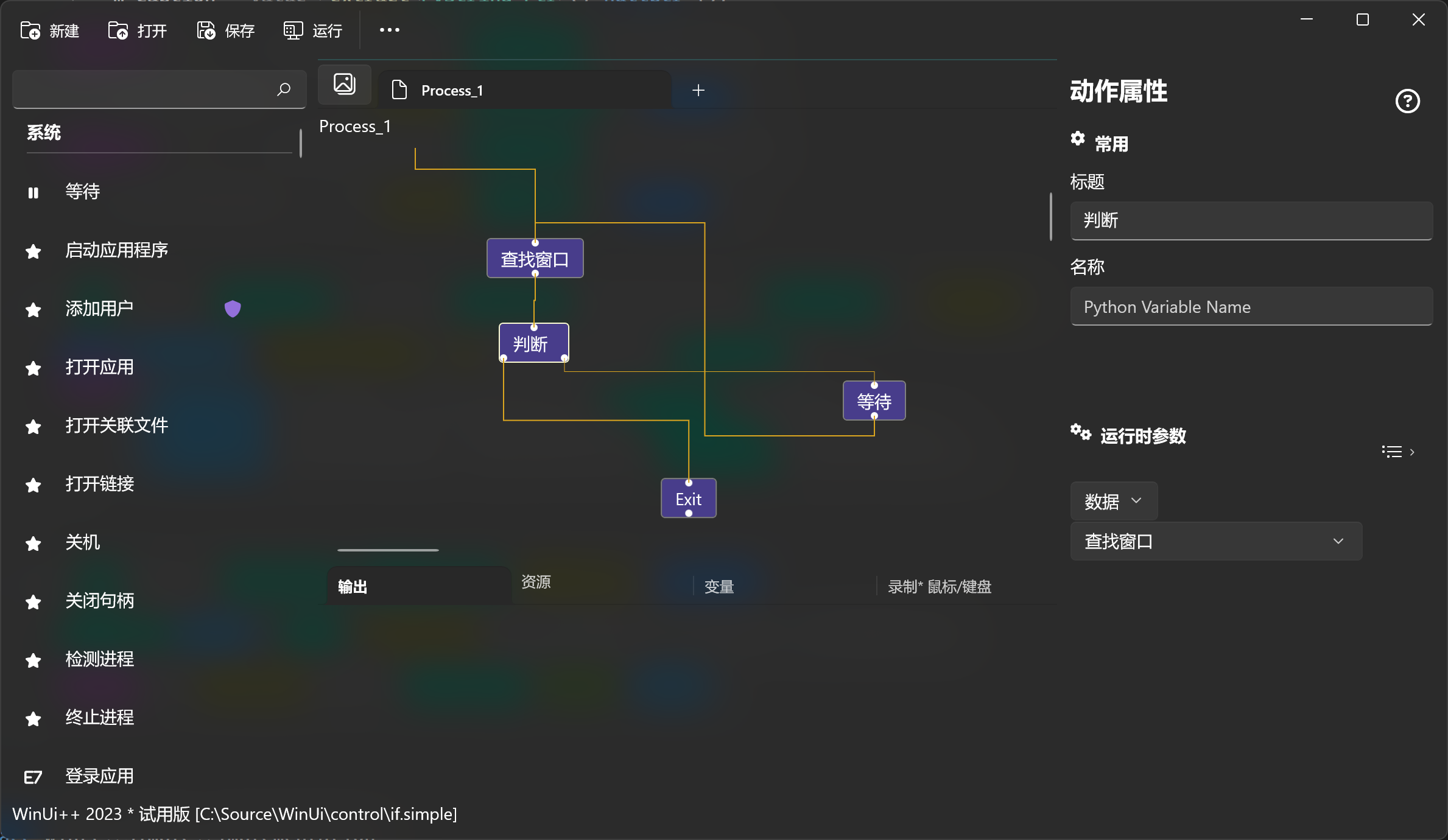
Task: Click the image view icon beside Process_1 tab
Action: point(345,84)
